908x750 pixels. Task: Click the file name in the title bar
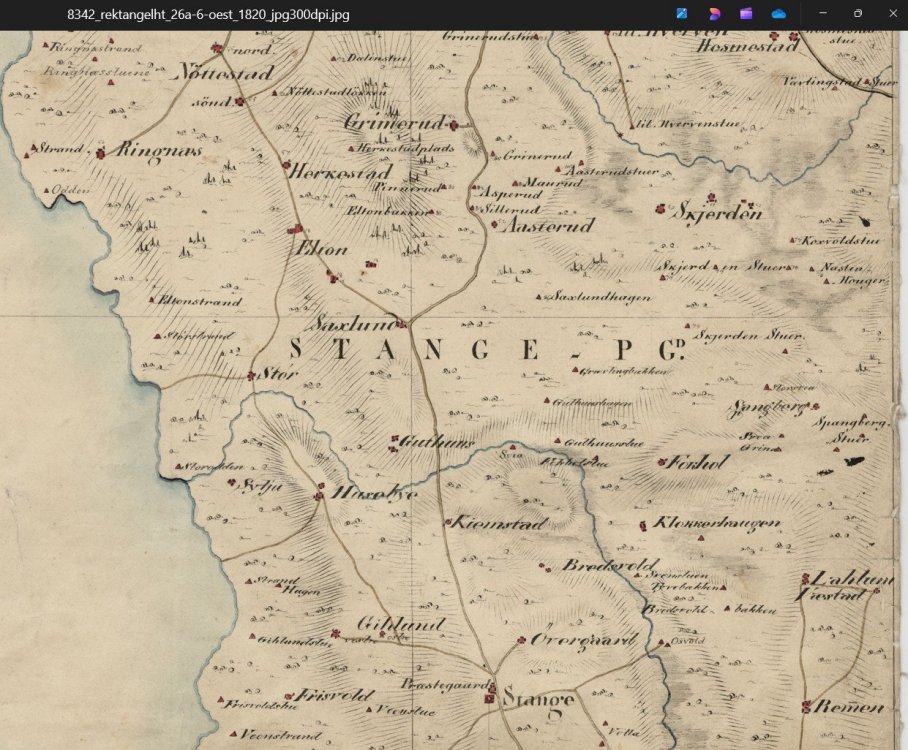[x=208, y=15]
